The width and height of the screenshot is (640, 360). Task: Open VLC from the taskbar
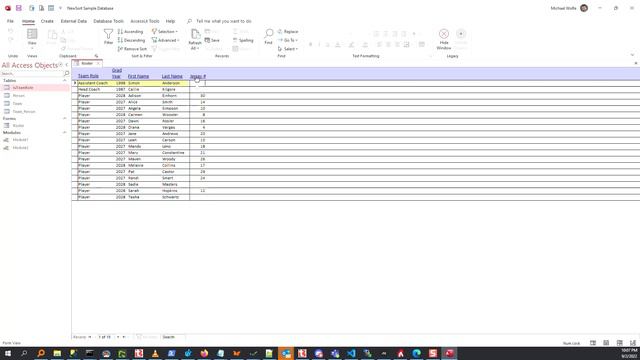155,353
